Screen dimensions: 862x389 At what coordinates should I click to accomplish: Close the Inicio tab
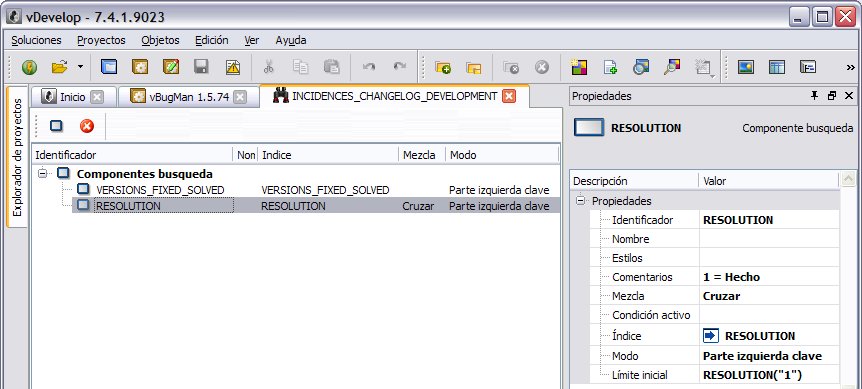97,97
